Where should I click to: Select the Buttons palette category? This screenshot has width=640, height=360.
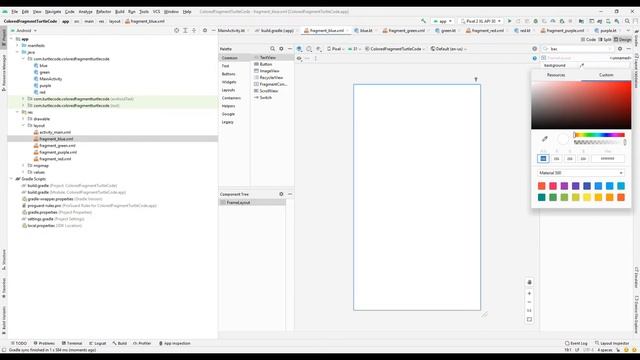point(229,74)
